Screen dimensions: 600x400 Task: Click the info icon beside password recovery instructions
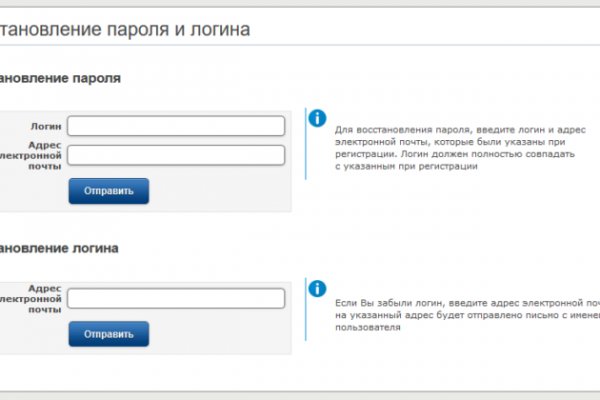(x=318, y=119)
